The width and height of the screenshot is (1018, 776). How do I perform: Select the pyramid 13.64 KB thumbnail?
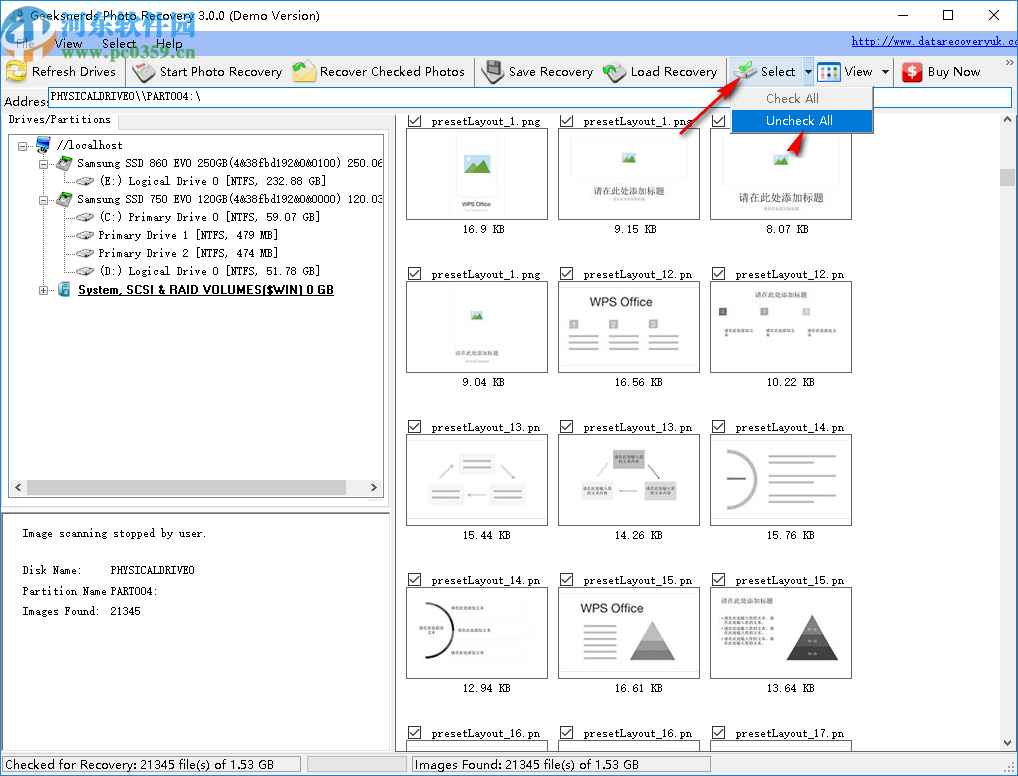pos(780,632)
